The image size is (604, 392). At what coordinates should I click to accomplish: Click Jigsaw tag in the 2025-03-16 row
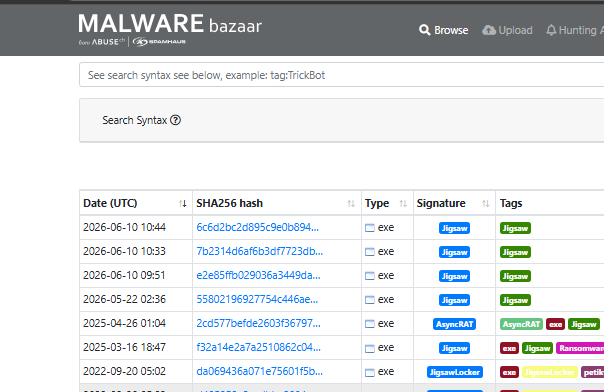coord(537,348)
